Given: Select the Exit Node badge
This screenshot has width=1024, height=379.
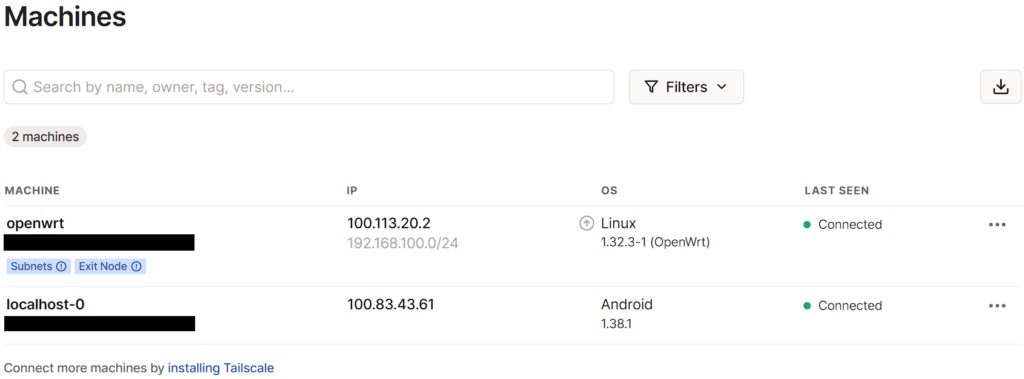Looking at the screenshot, I should pyautogui.click(x=110, y=266).
